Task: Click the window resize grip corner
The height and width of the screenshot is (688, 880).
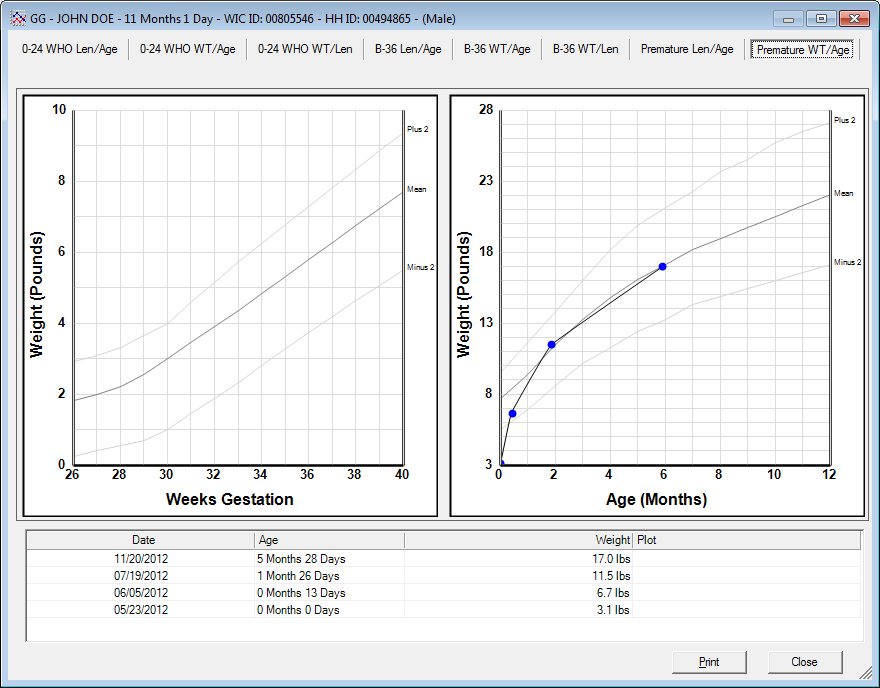Action: (x=867, y=673)
